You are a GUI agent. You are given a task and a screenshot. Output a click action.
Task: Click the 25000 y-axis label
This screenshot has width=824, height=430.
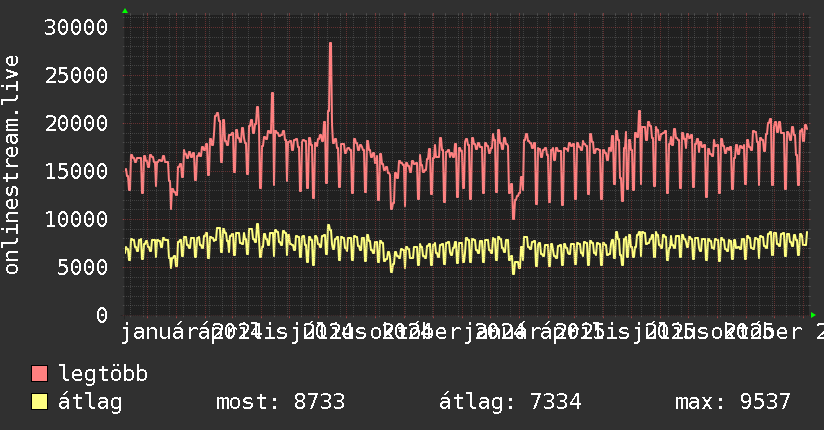tap(77, 75)
